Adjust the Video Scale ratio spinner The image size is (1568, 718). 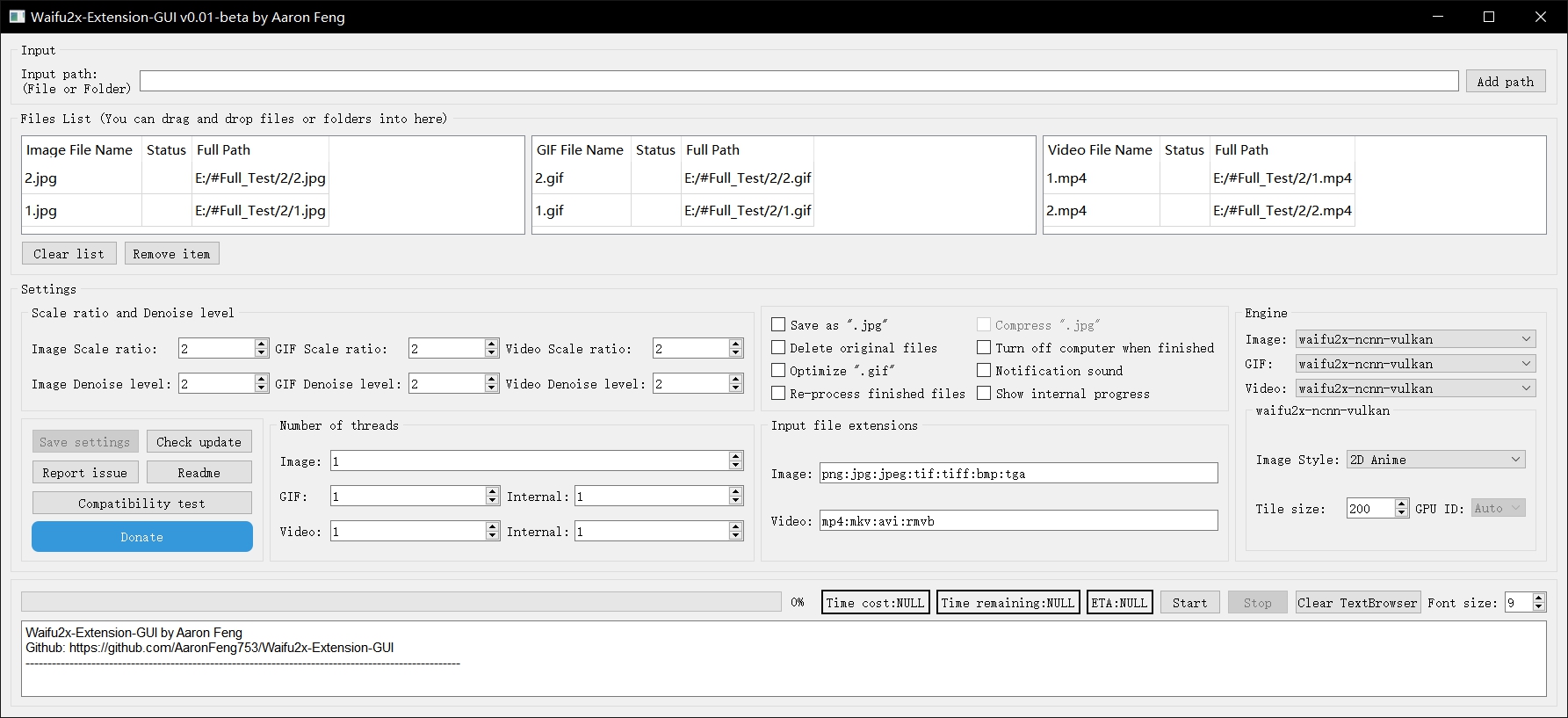tap(697, 349)
